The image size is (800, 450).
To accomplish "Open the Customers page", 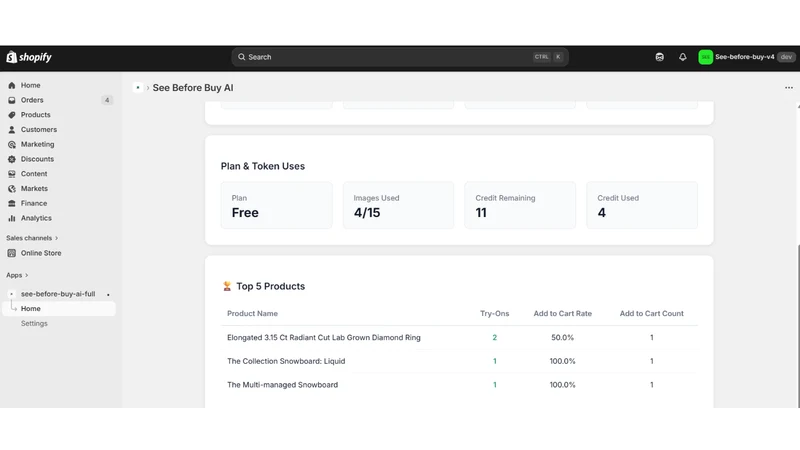I will click(x=39, y=130).
